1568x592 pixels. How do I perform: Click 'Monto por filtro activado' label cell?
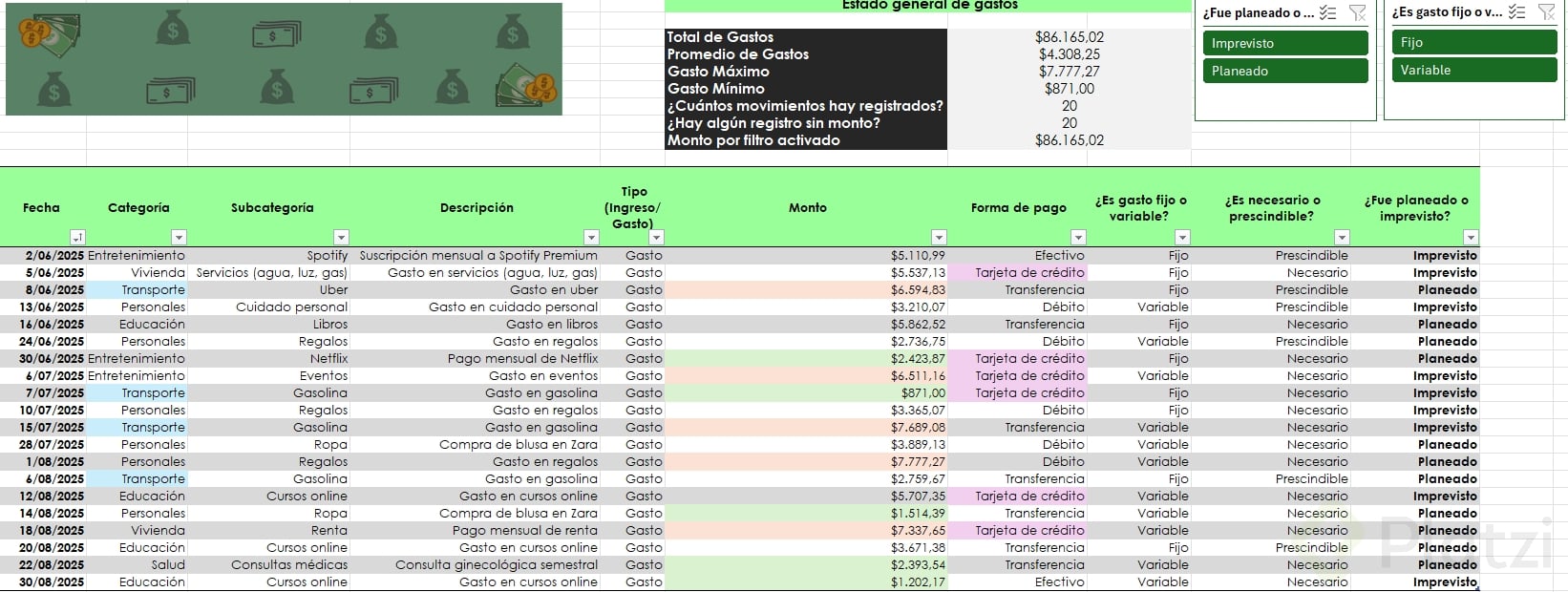pyautogui.click(x=806, y=140)
